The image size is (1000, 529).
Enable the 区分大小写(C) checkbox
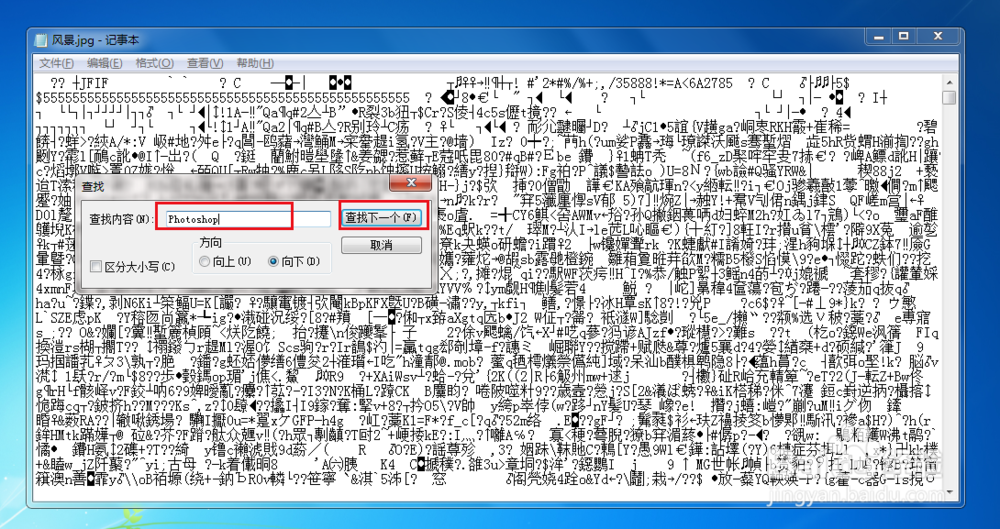pos(96,266)
